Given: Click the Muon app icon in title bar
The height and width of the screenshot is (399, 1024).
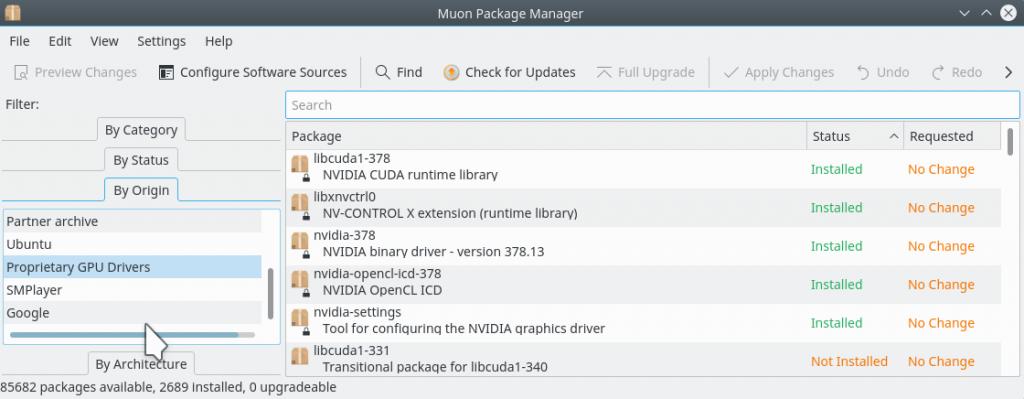Looking at the screenshot, I should [12, 13].
